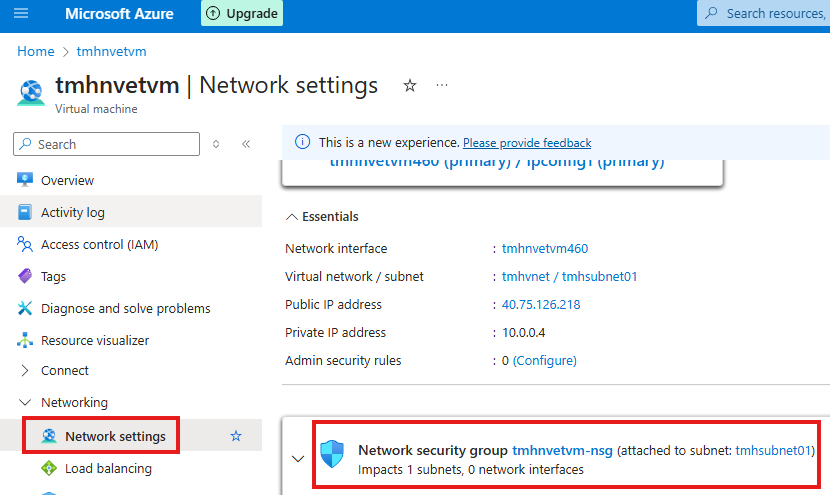
Task: Go to Home breadcrumb
Action: [x=35, y=51]
